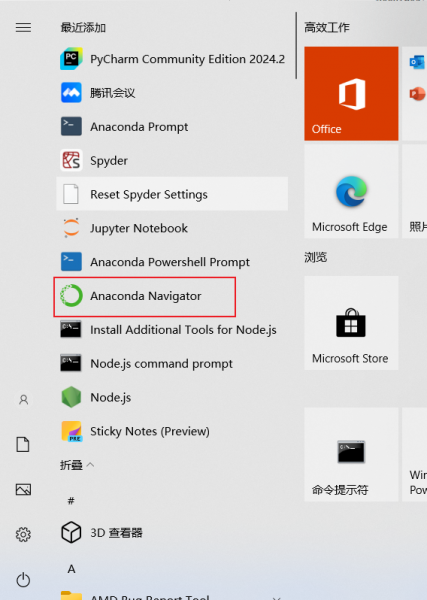Viewport: 427px width, 600px height.
Task: Click the 浏览 group heading
Action: 316,257
